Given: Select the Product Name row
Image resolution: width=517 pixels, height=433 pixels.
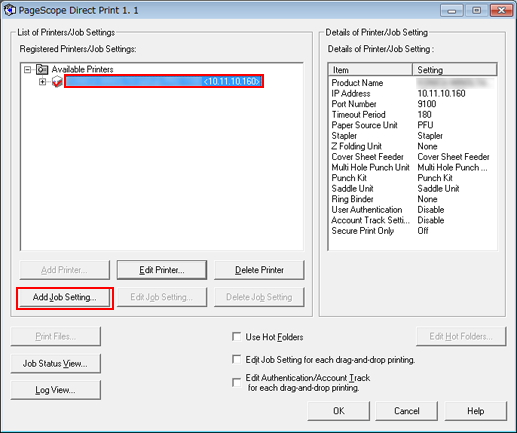Looking at the screenshot, I should pyautogui.click(x=413, y=83).
